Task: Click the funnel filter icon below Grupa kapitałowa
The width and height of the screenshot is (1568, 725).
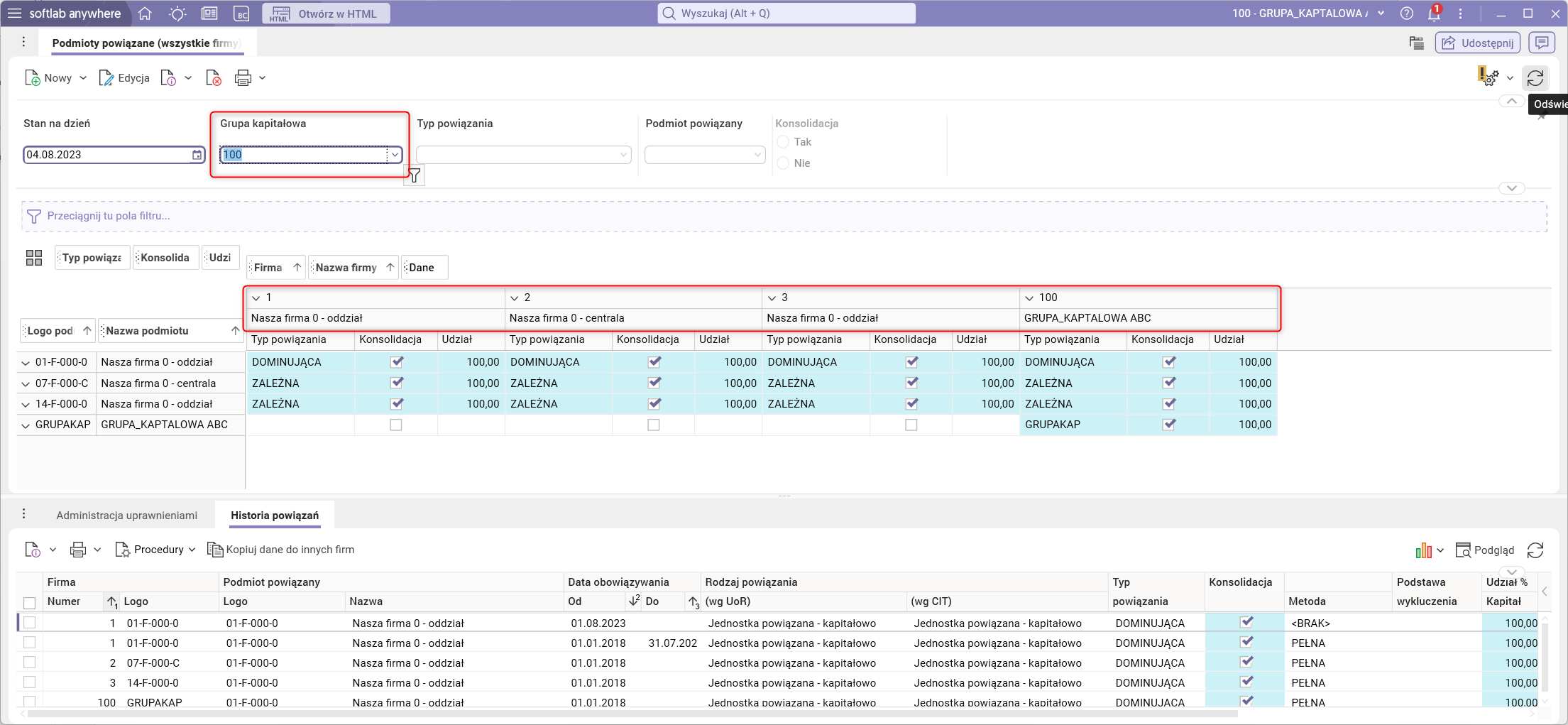Action: (x=414, y=175)
